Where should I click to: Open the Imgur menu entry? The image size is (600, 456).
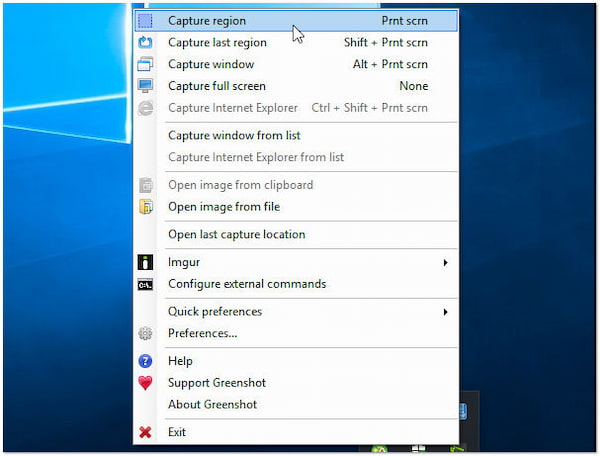296,262
